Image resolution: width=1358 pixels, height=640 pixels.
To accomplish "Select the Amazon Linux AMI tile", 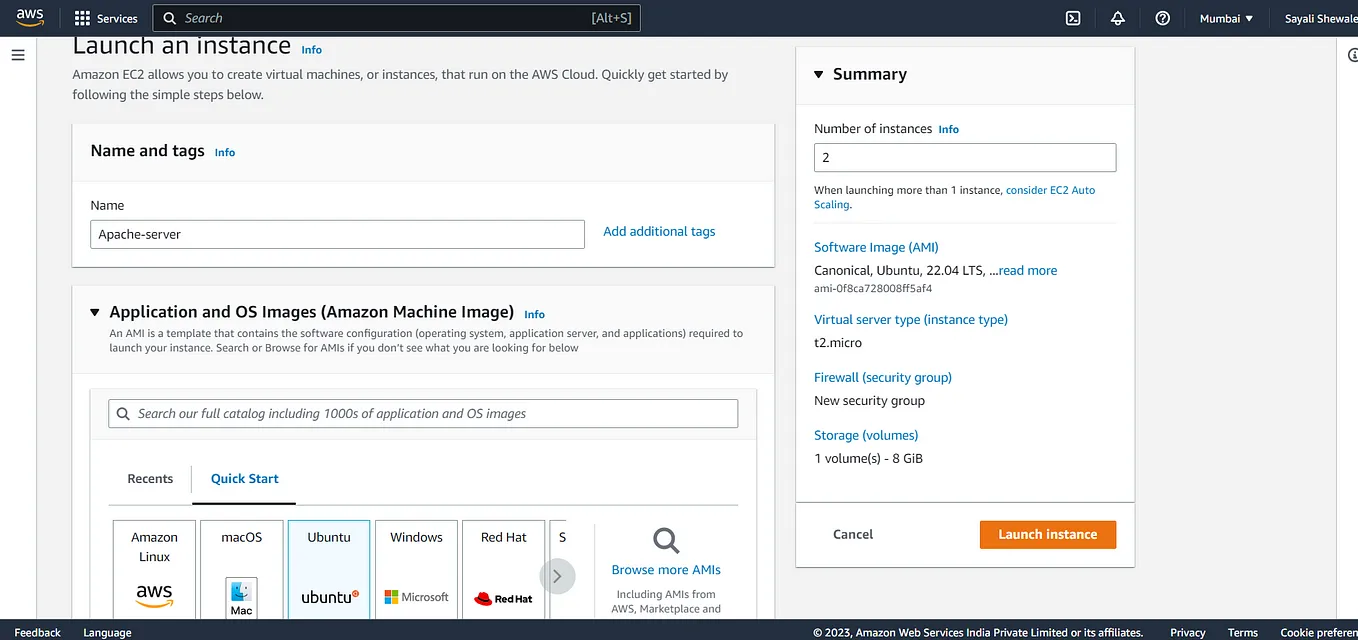I will (154, 568).
